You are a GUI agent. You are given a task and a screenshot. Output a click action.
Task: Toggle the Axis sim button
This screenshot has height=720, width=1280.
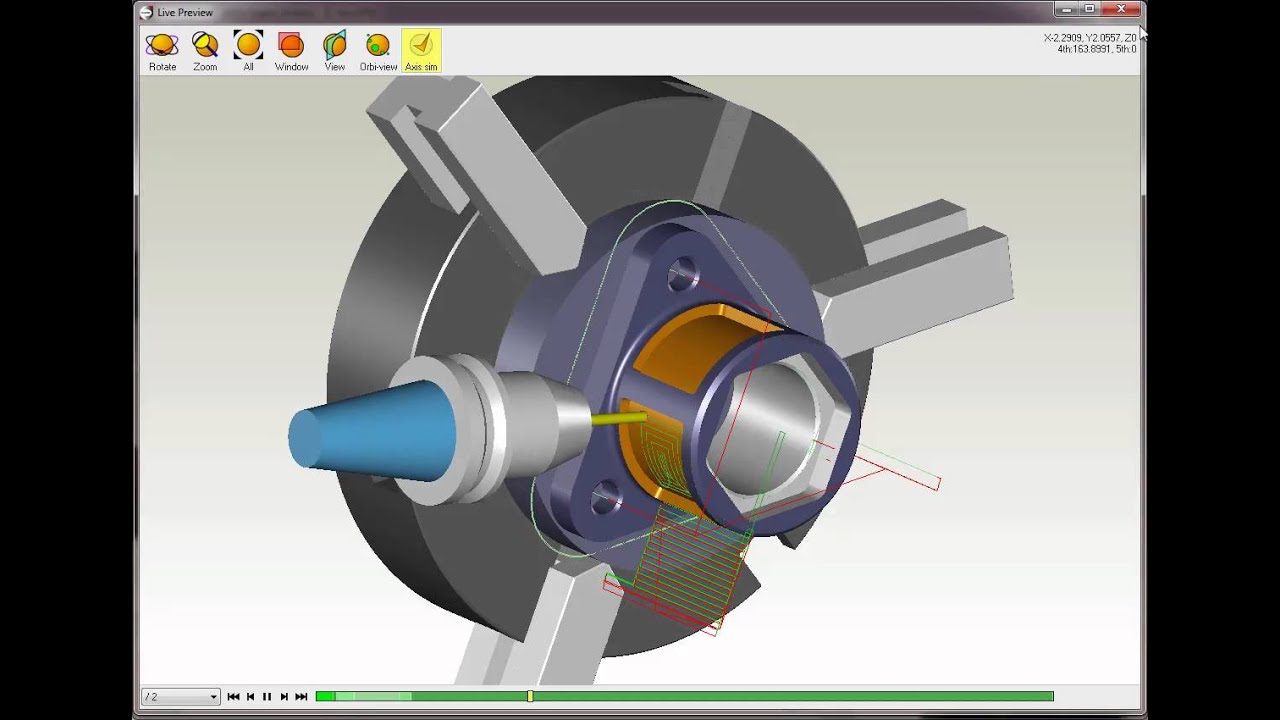(421, 51)
